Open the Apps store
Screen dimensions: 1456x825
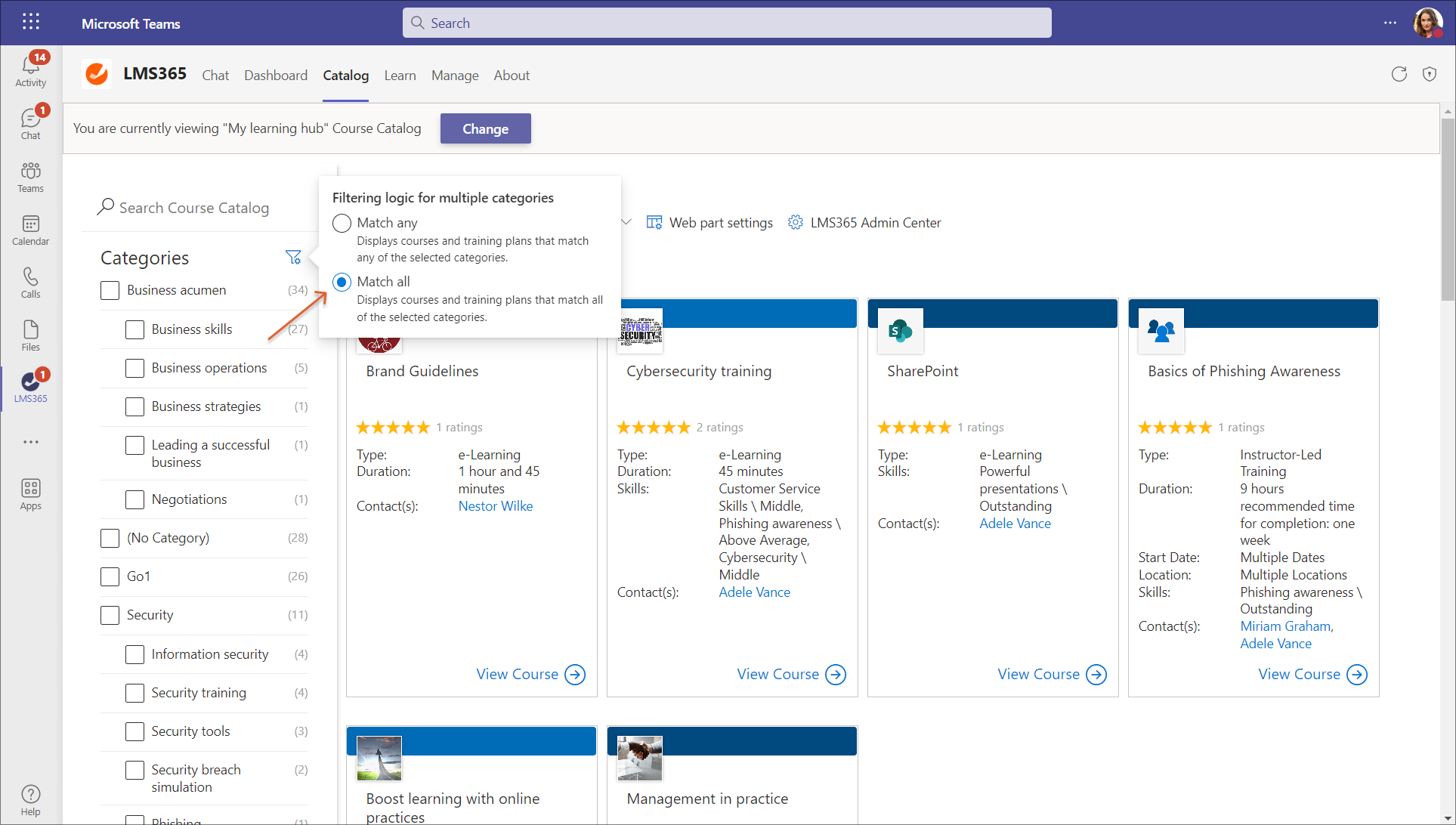point(31,495)
